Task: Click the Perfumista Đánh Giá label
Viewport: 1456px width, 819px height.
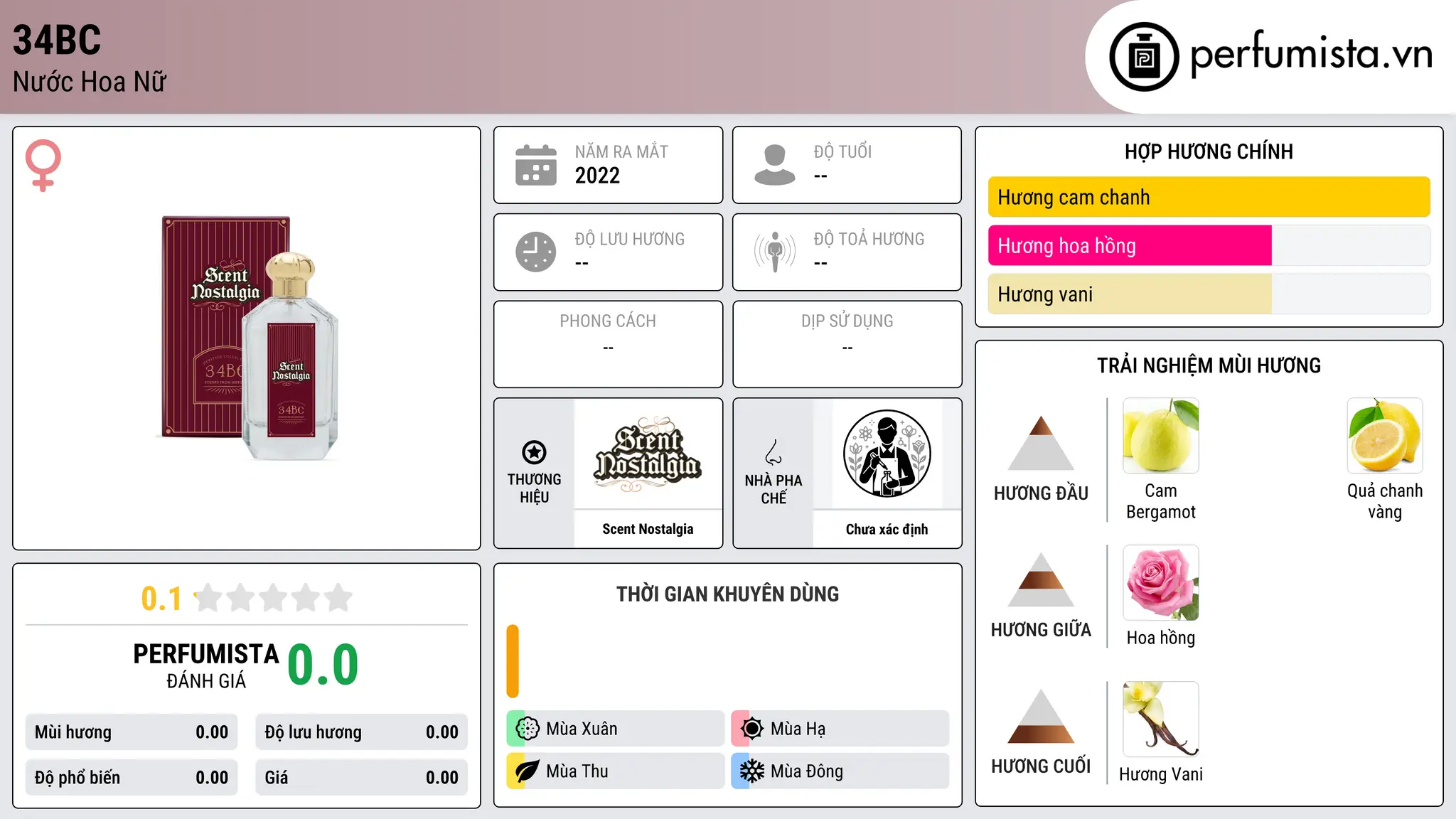Action: tap(206, 665)
